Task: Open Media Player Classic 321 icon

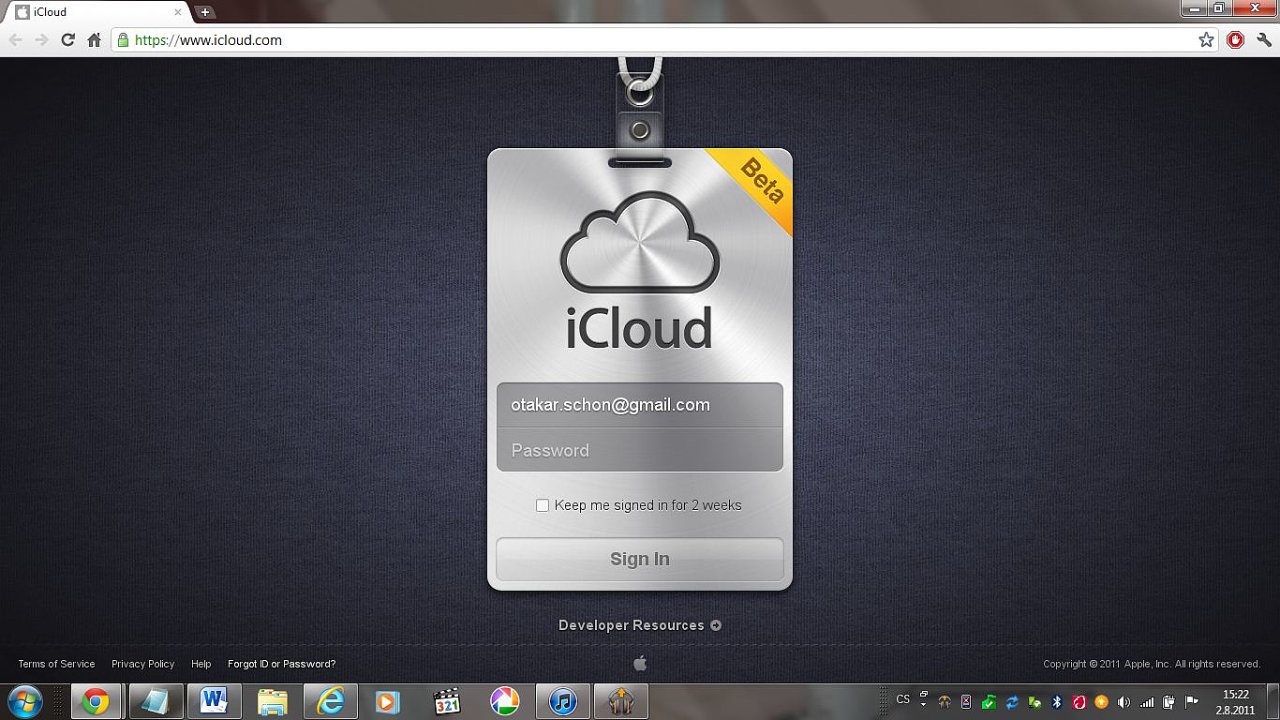Action: [x=446, y=702]
